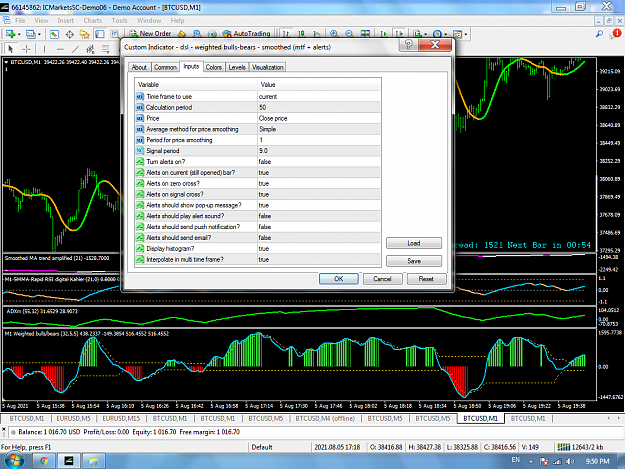Image resolution: width=625 pixels, height=469 pixels.
Task: Click the Reset button in indicator dialog
Action: 426,279
